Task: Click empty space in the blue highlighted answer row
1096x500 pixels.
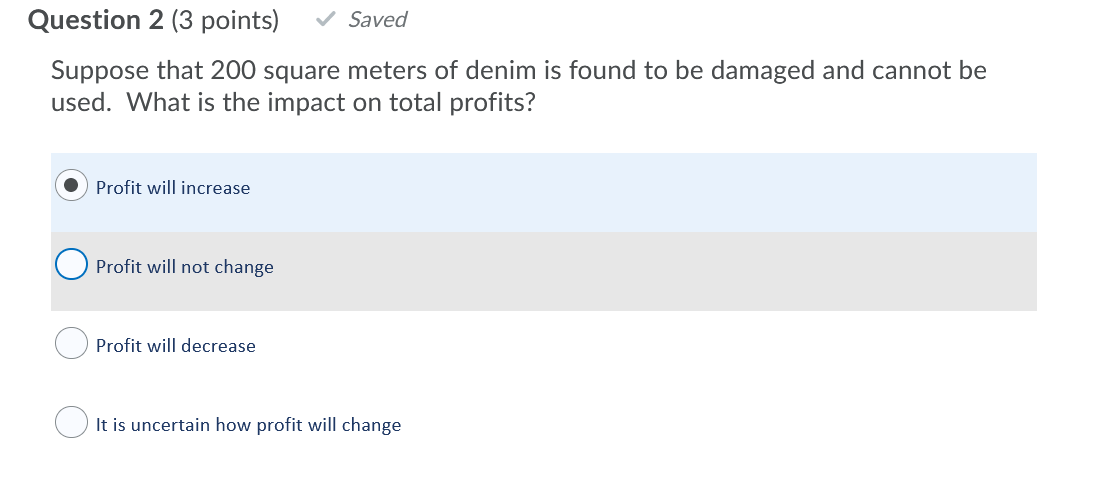Action: pyautogui.click(x=650, y=190)
